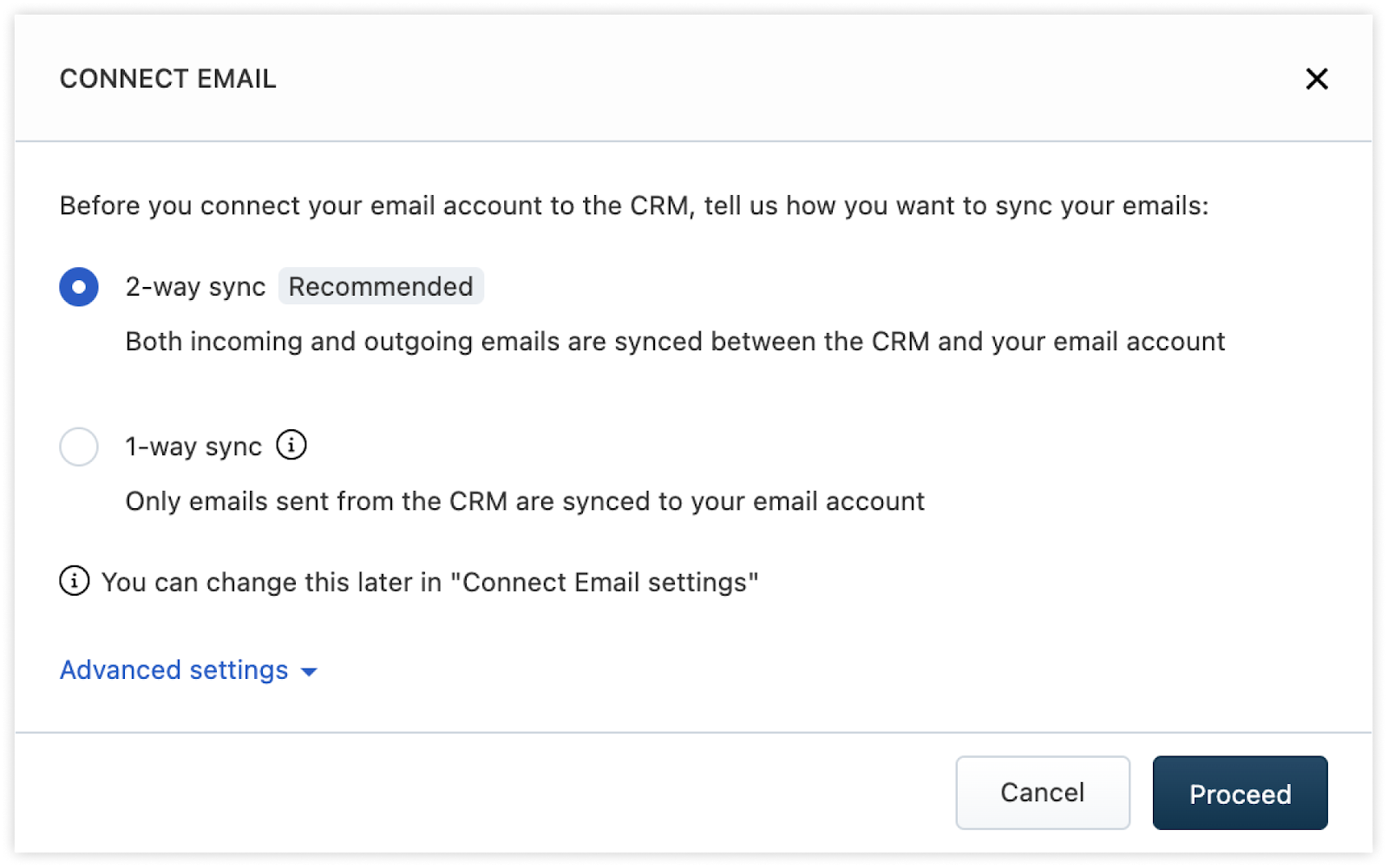Viewport: 1388px width, 868px height.
Task: Expand Advanced settings via caret arrow
Action: (309, 672)
